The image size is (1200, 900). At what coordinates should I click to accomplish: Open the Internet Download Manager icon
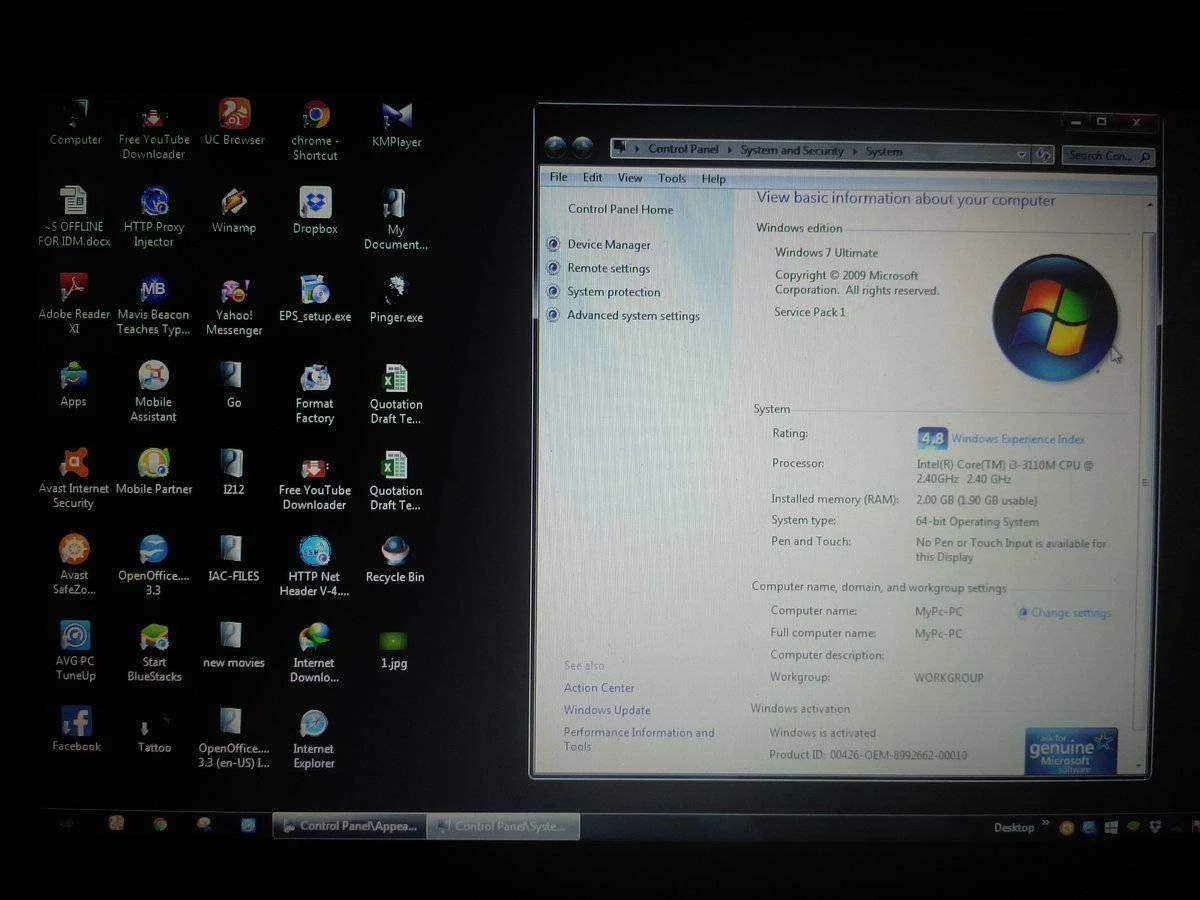click(x=314, y=653)
